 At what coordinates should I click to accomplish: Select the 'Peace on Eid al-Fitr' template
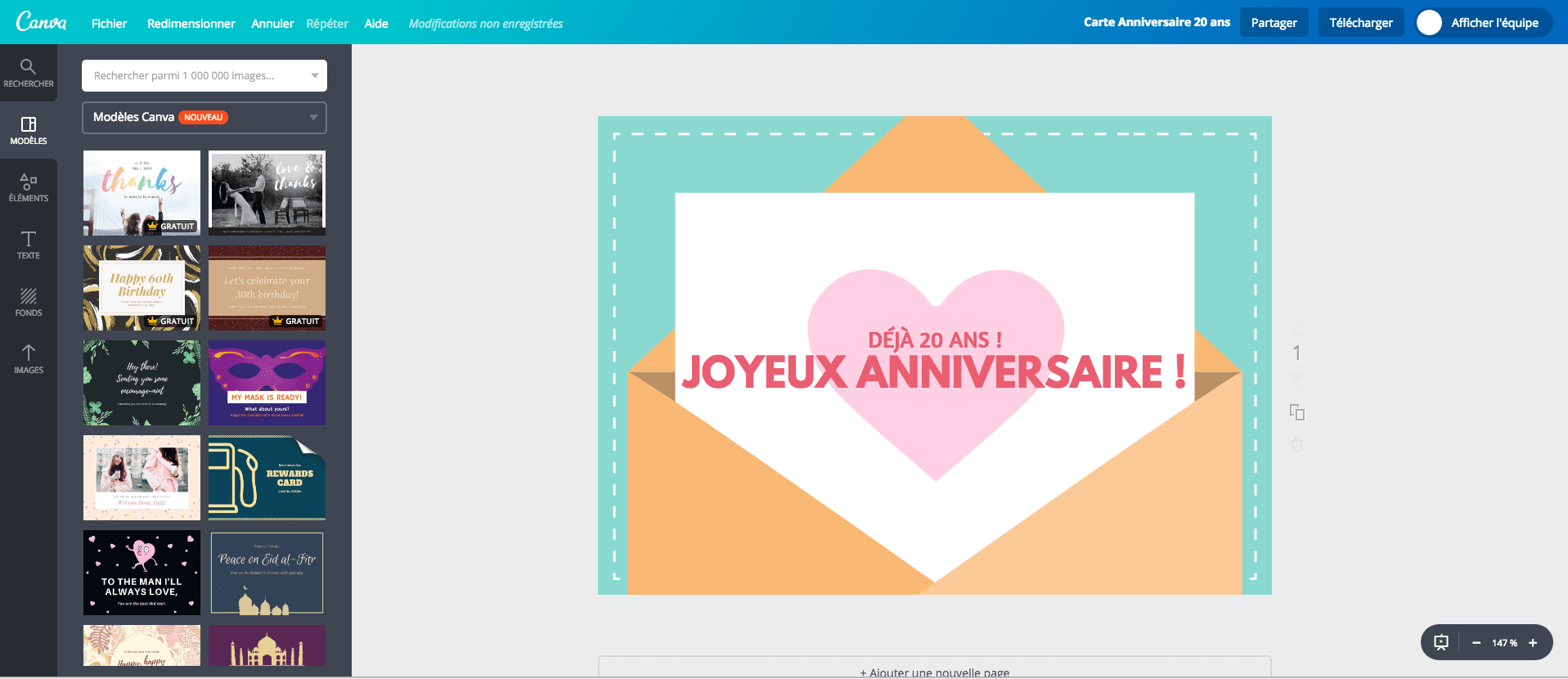point(267,573)
